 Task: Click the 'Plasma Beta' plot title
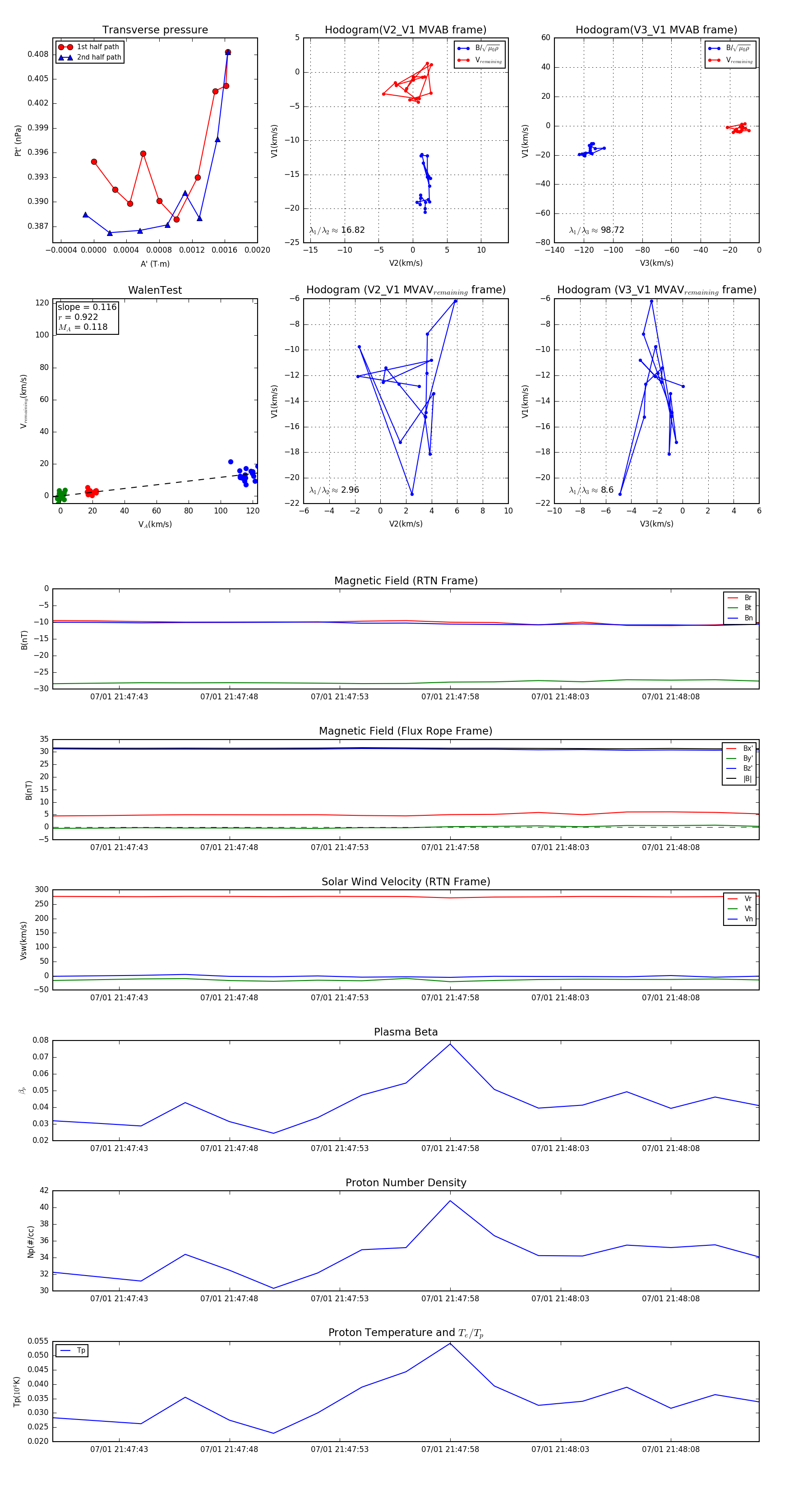(405, 1032)
